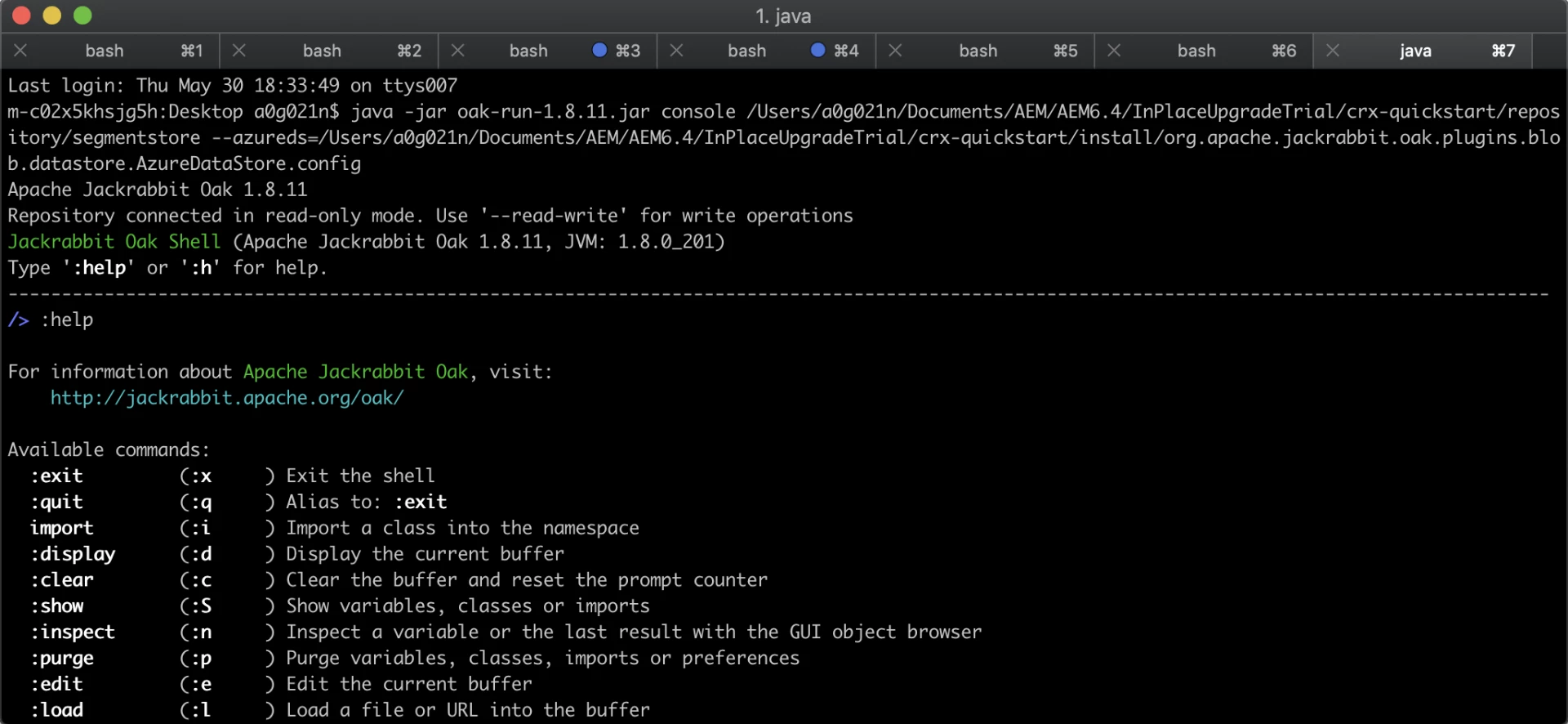
Task: Click 'Edit the current buffer' description
Action: point(409,685)
